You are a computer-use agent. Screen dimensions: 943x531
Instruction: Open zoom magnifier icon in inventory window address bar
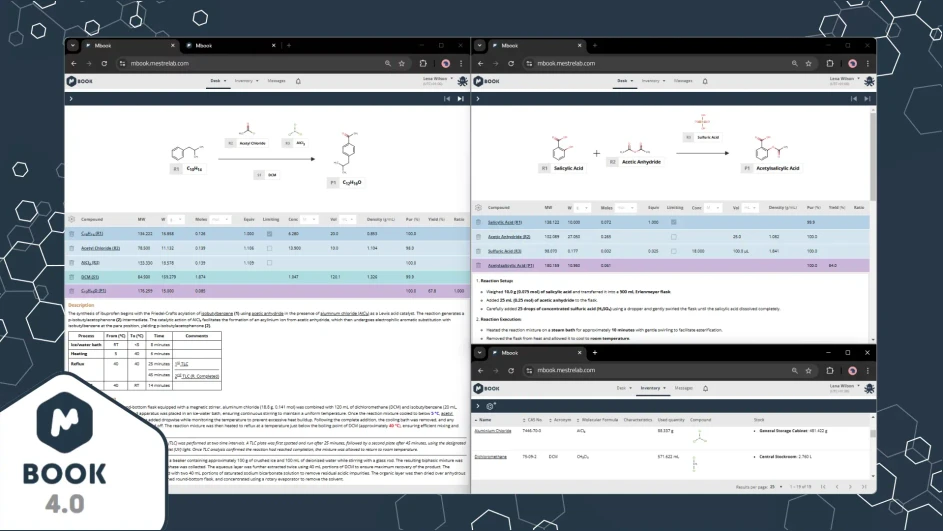[x=794, y=370]
